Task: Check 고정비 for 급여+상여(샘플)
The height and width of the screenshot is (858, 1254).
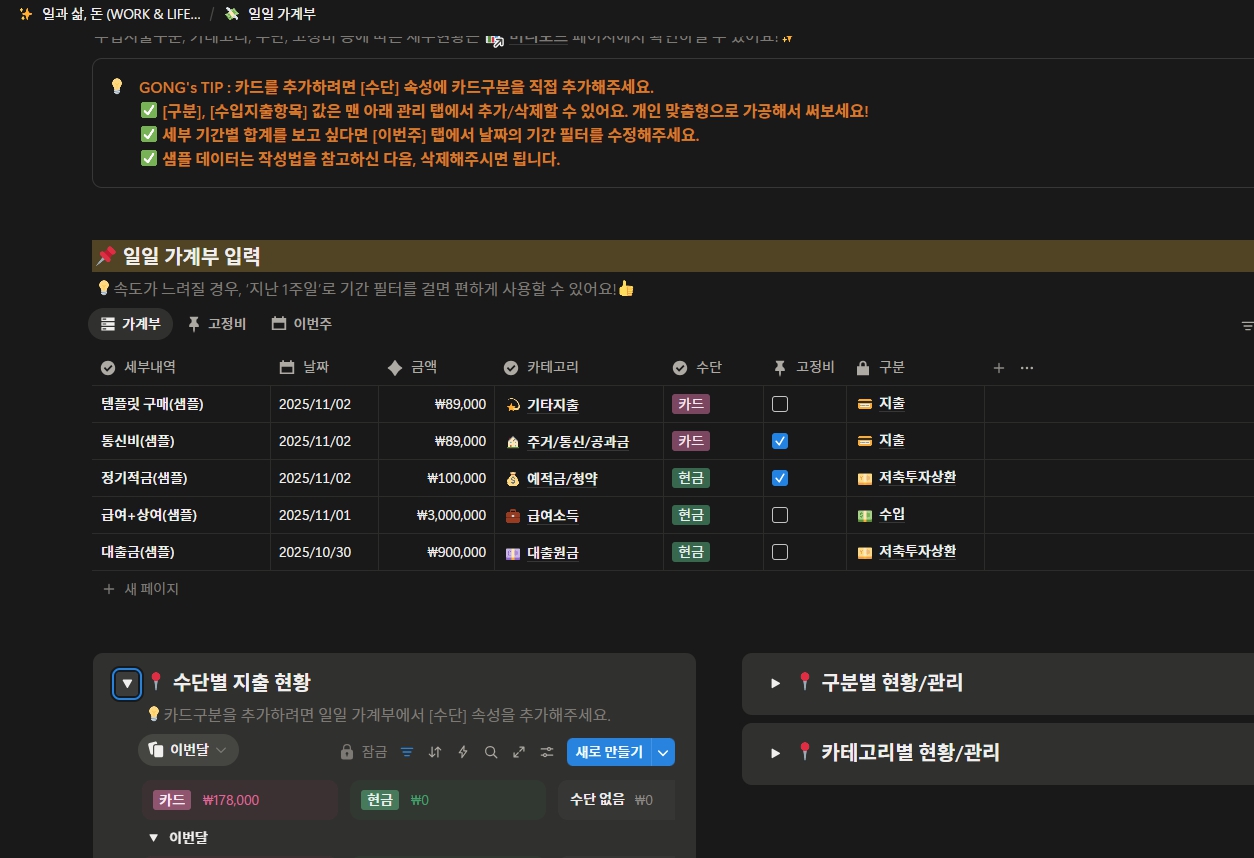Action: click(780, 515)
